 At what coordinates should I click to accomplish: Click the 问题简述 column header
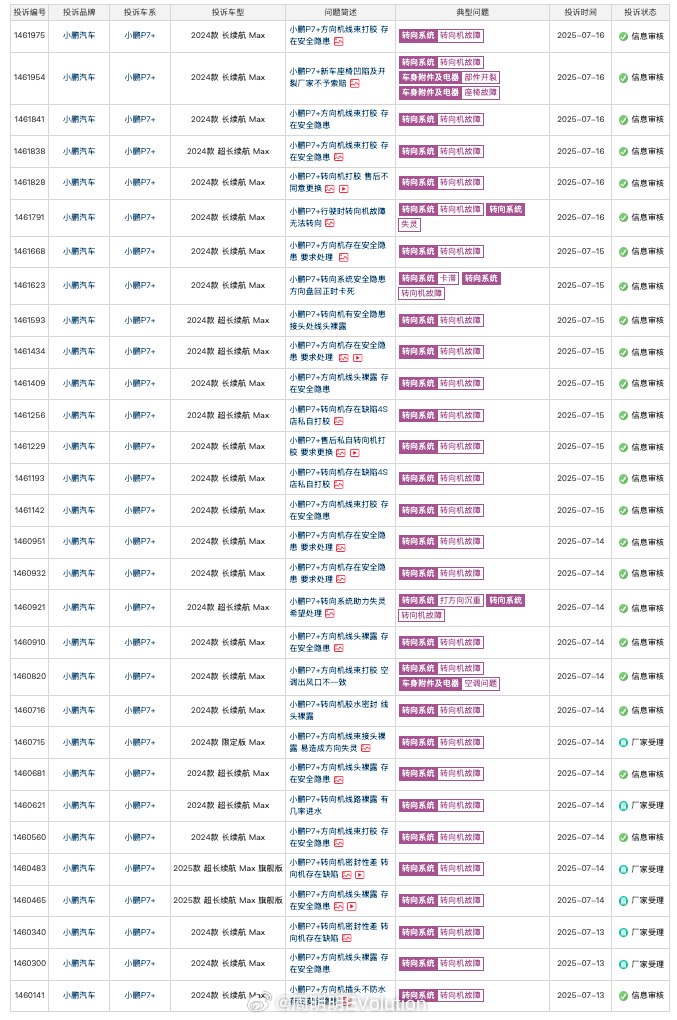[340, 12]
